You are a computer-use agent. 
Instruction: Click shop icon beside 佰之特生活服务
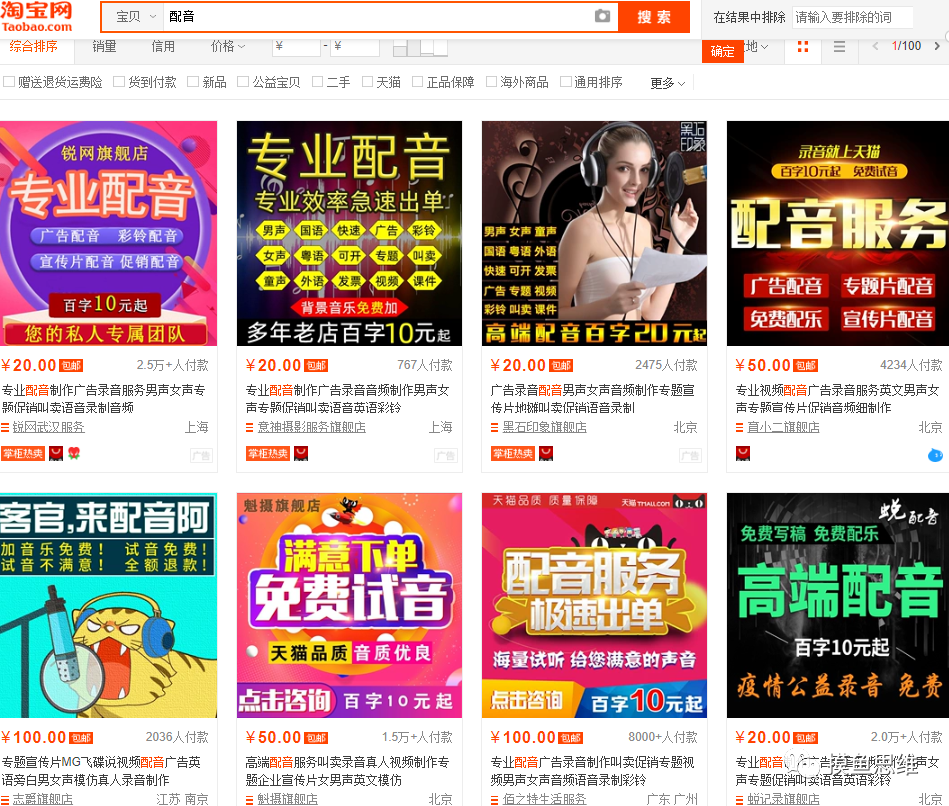click(x=494, y=799)
